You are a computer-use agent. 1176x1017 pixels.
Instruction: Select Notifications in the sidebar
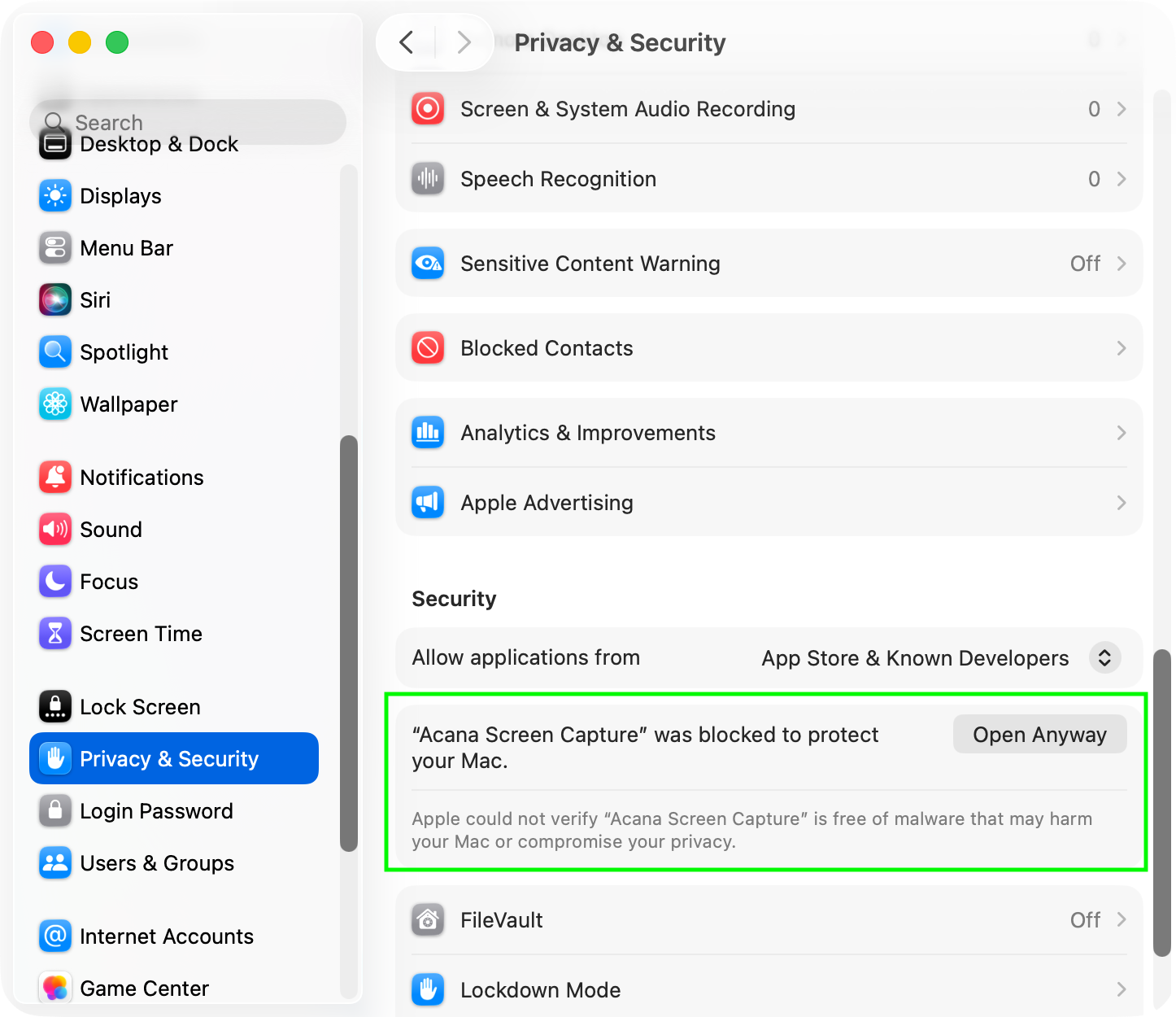tap(142, 478)
